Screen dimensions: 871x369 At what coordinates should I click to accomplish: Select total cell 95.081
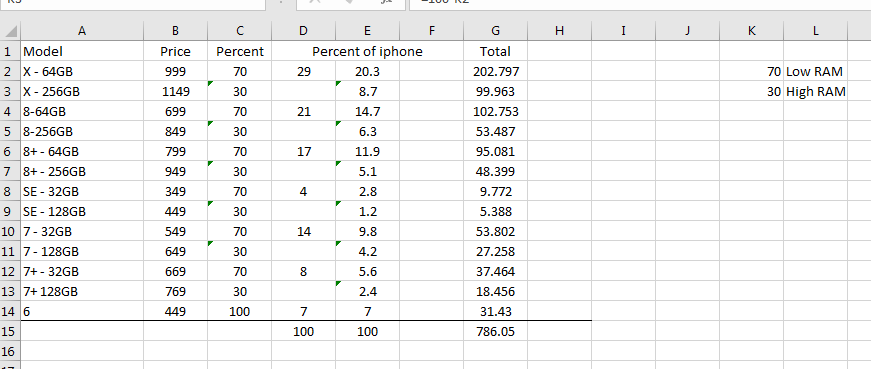(495, 152)
